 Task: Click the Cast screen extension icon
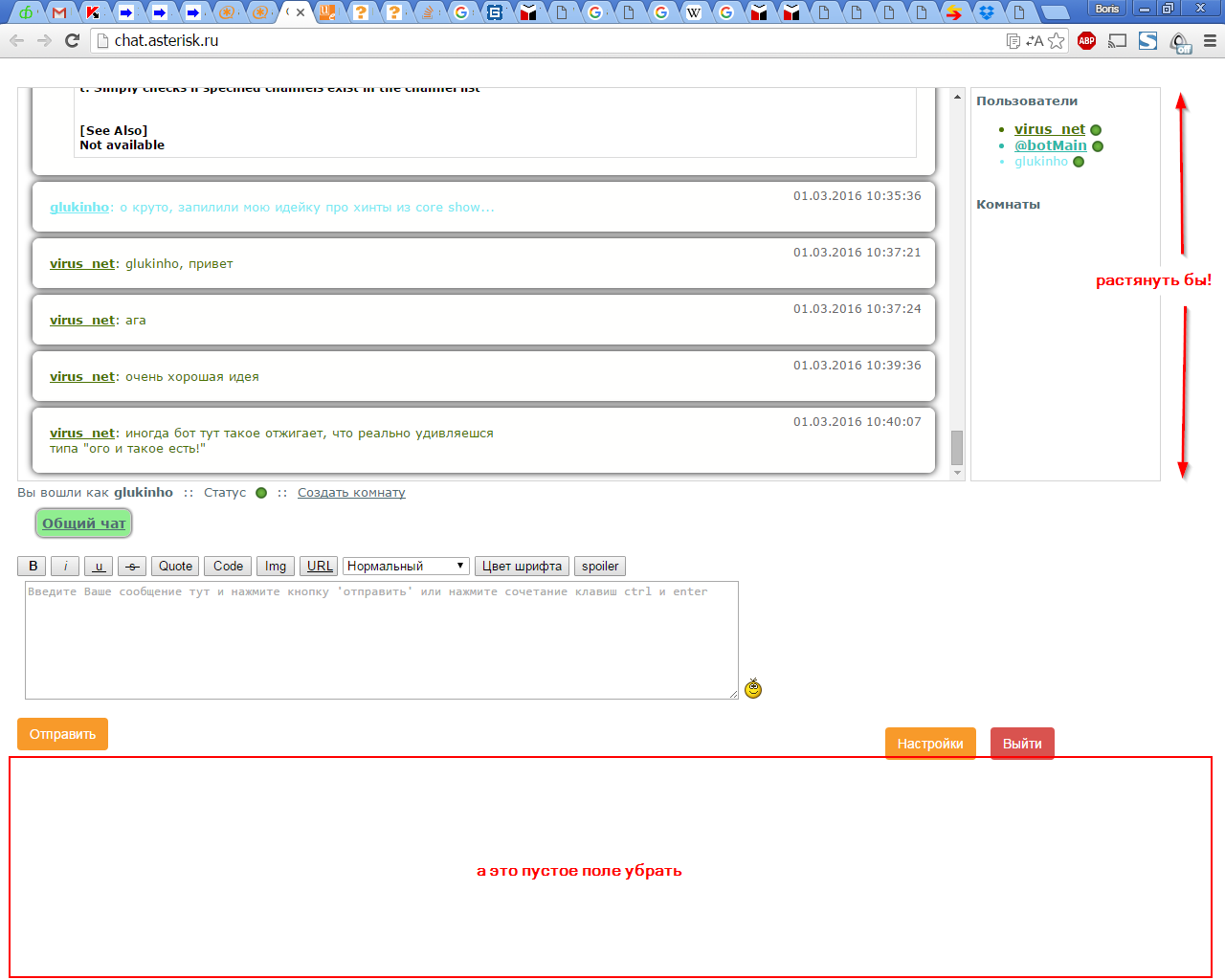(1117, 40)
